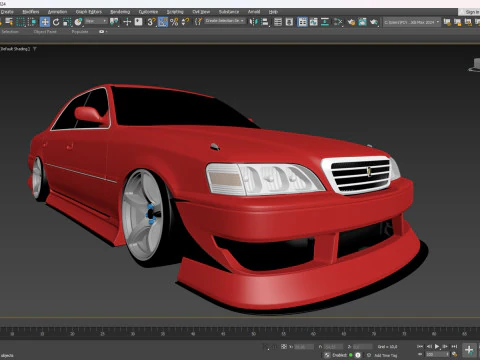
Task: Open the Substance menu
Action: click(x=229, y=12)
